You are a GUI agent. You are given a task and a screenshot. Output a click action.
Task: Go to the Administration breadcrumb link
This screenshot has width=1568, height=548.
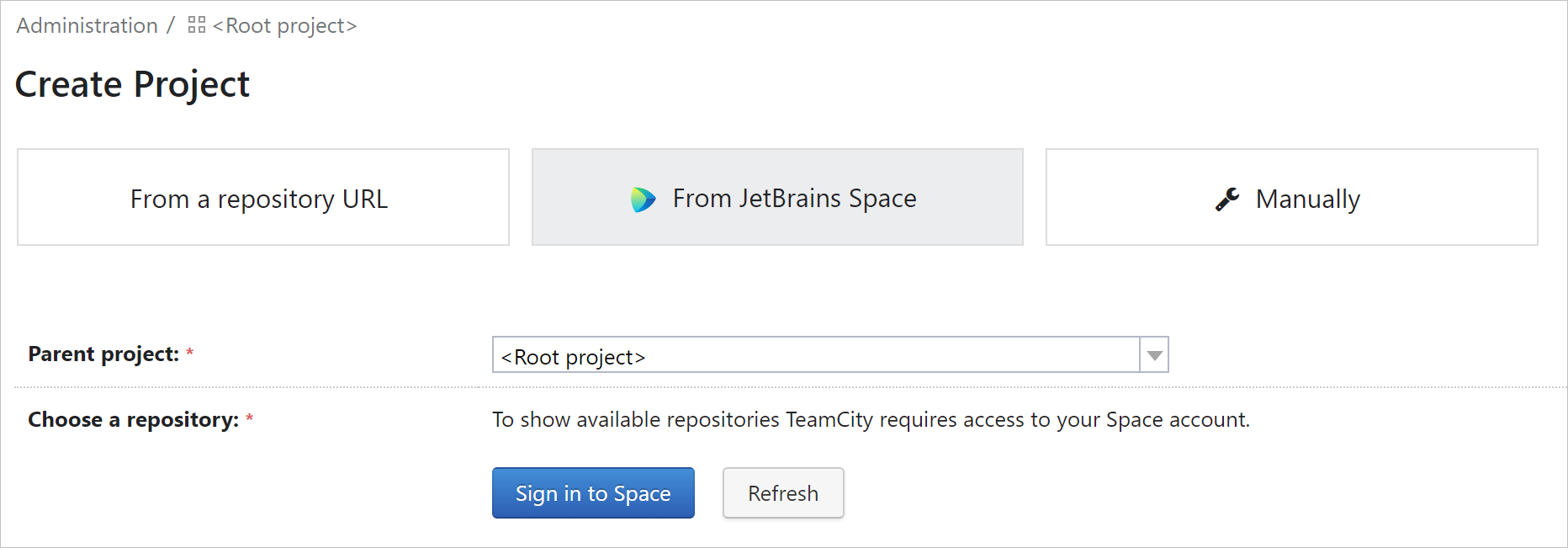coord(87,26)
